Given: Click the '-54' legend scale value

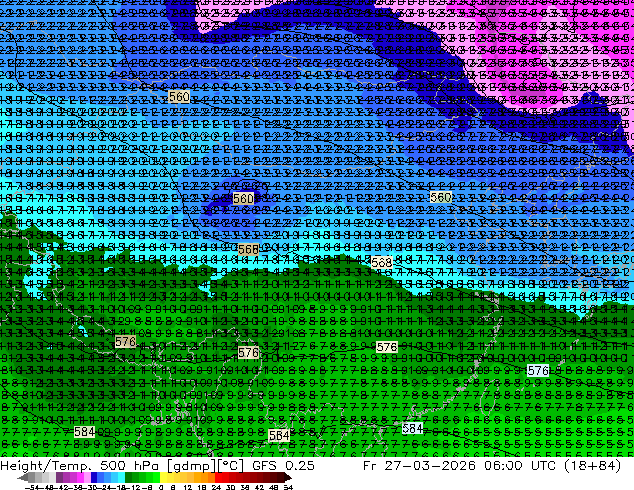Looking at the screenshot, I should (x=32, y=487).
